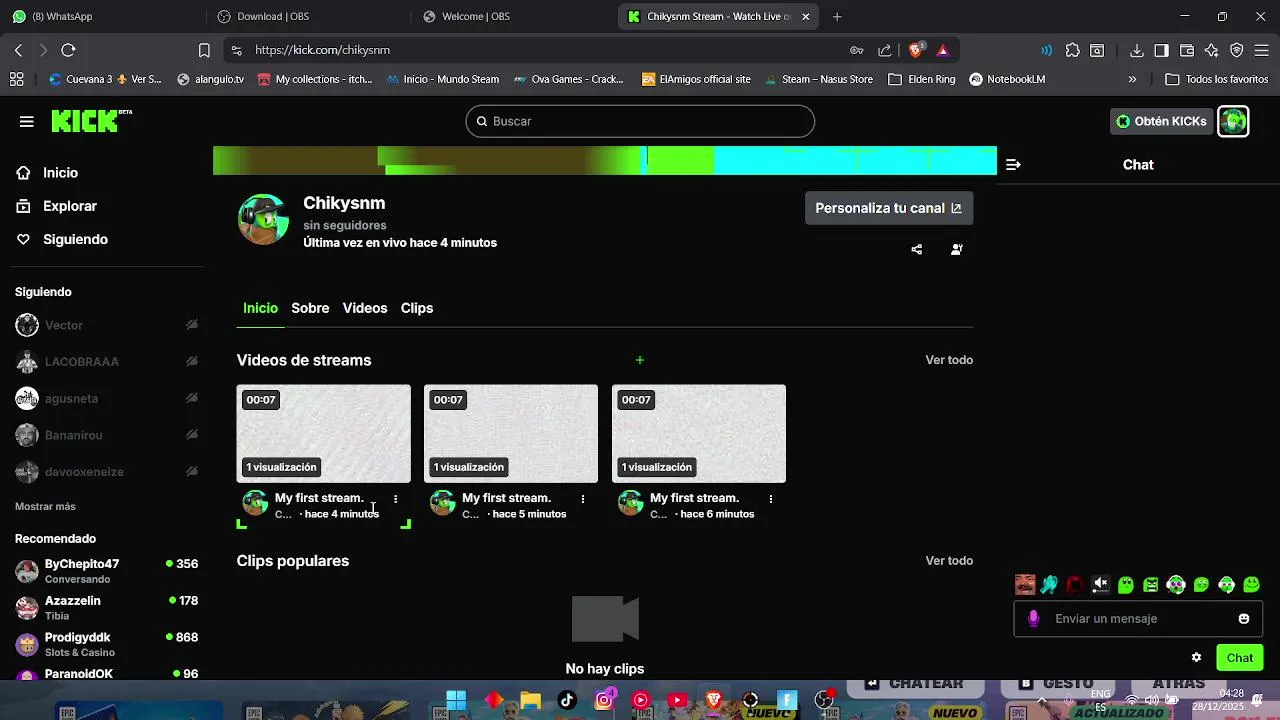Click the Brave Shields lion icon
The width and height of the screenshot is (1280, 720).
(915, 50)
